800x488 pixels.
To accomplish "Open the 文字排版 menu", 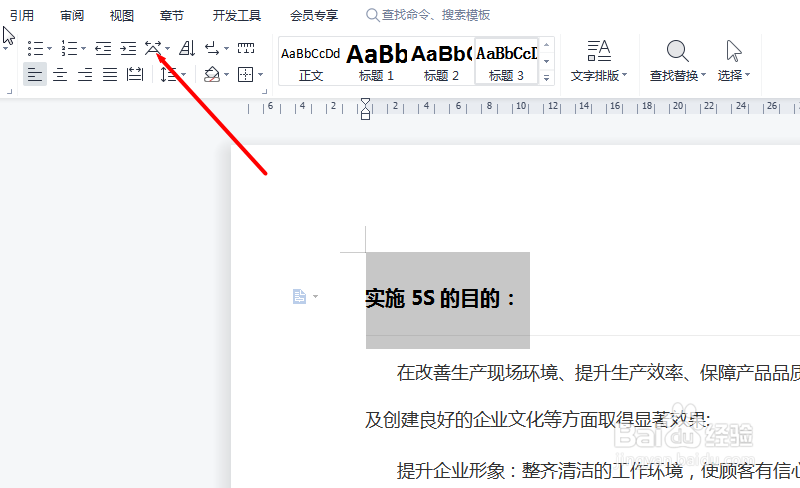I will click(598, 61).
